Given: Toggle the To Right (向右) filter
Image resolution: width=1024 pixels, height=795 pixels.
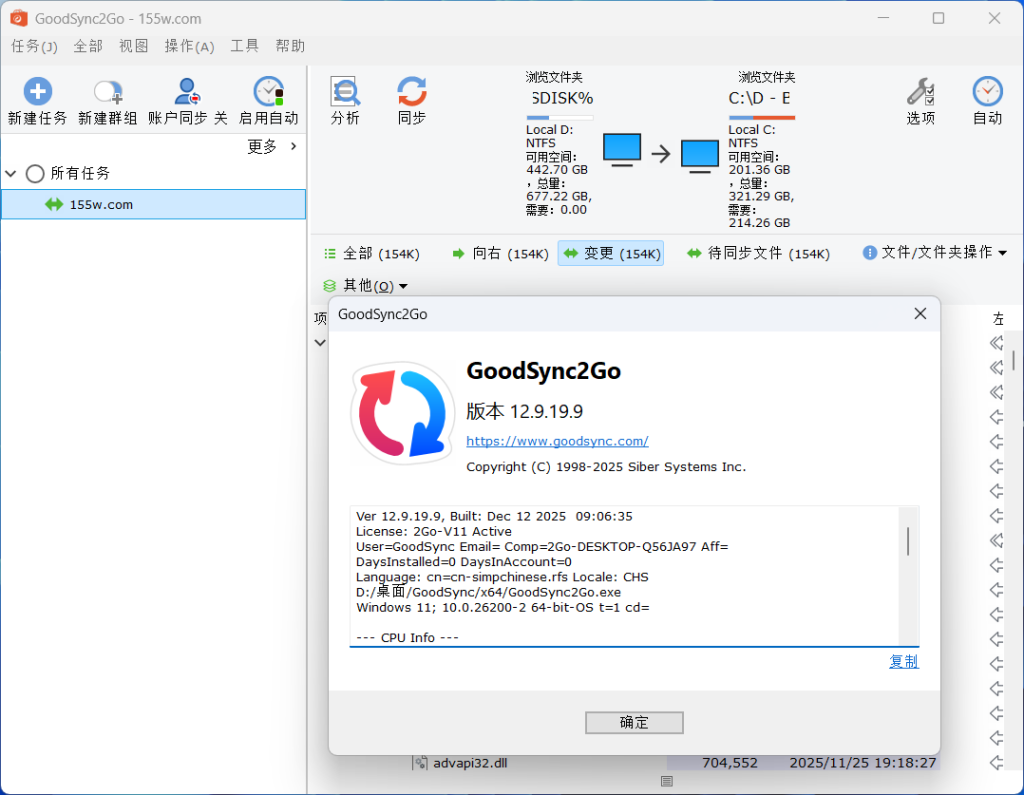Looking at the screenshot, I should coord(499,254).
